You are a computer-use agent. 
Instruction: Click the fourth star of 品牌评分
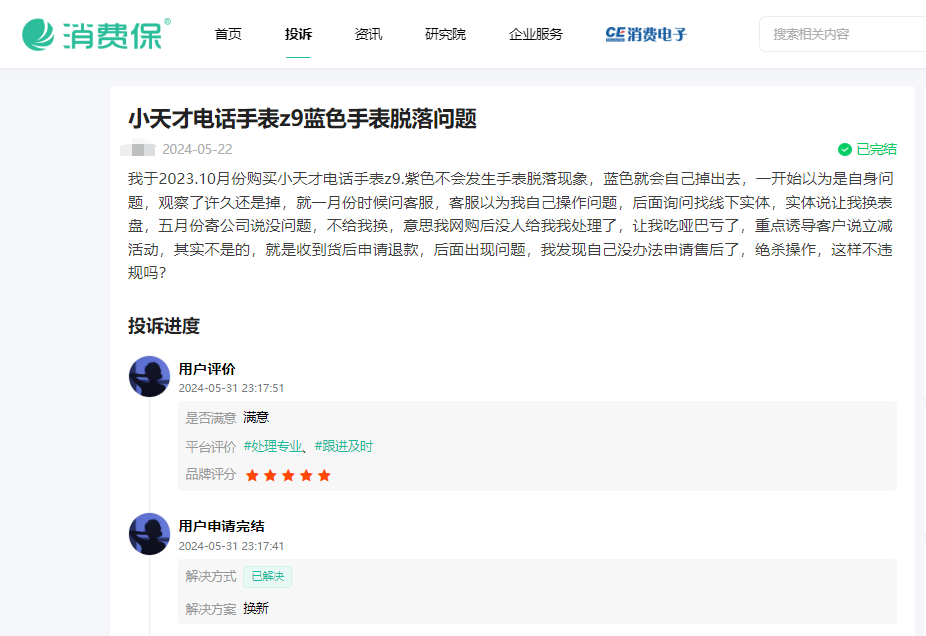306,475
